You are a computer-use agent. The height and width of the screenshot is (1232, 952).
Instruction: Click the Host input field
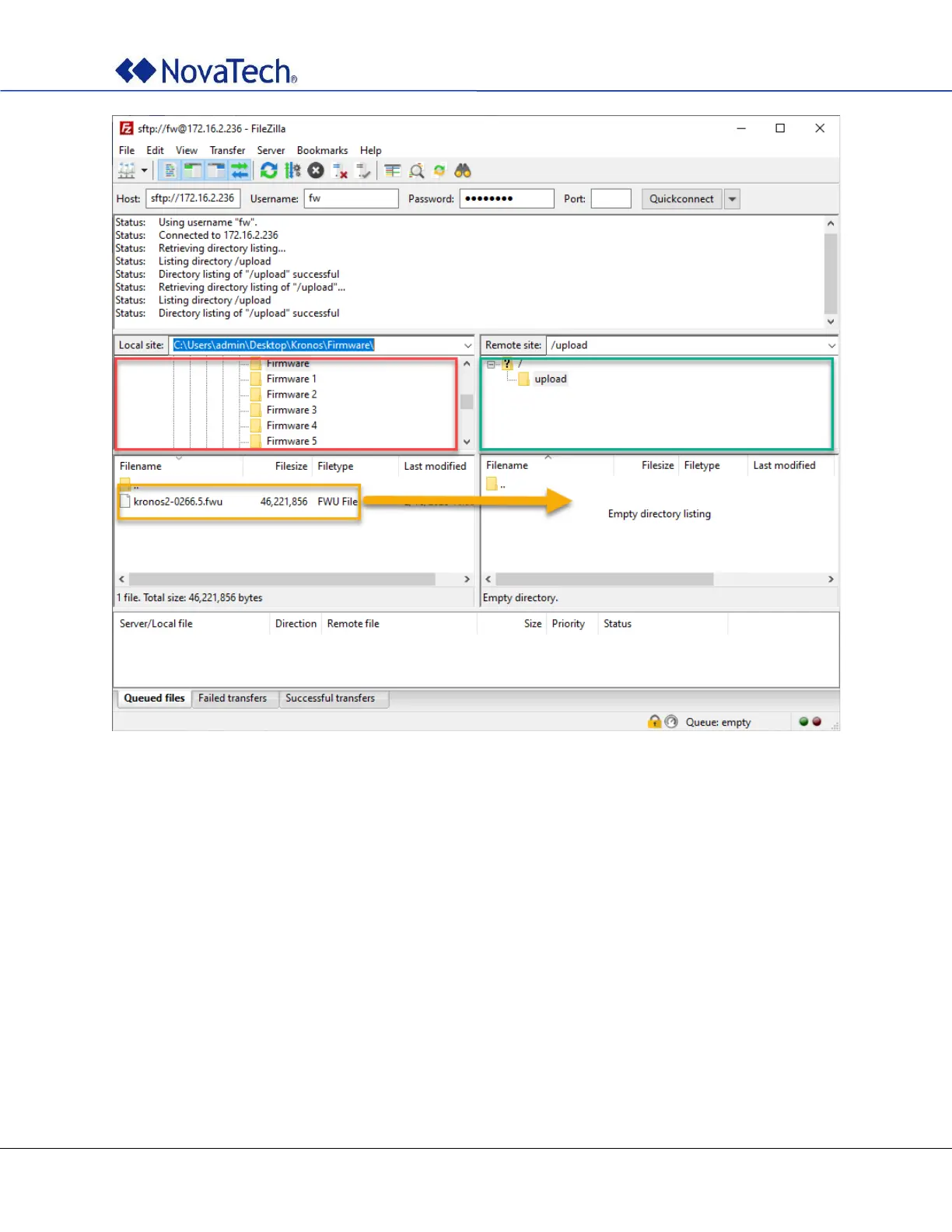click(x=193, y=198)
